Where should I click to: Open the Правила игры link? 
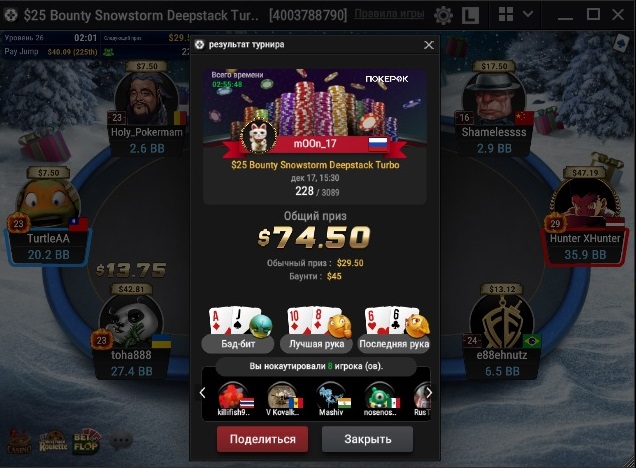(x=389, y=14)
